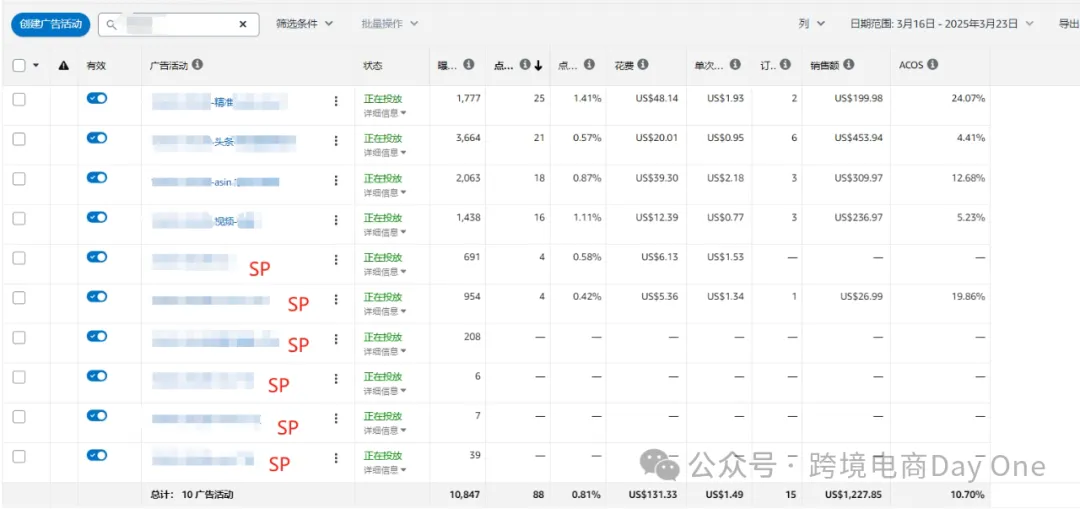Open three-dot menu for 39 impressions row
1080x509 pixels.
(336, 458)
